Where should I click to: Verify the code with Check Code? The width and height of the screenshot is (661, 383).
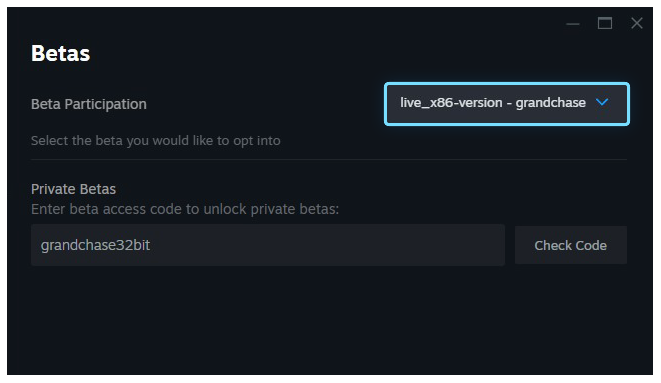[x=570, y=245]
